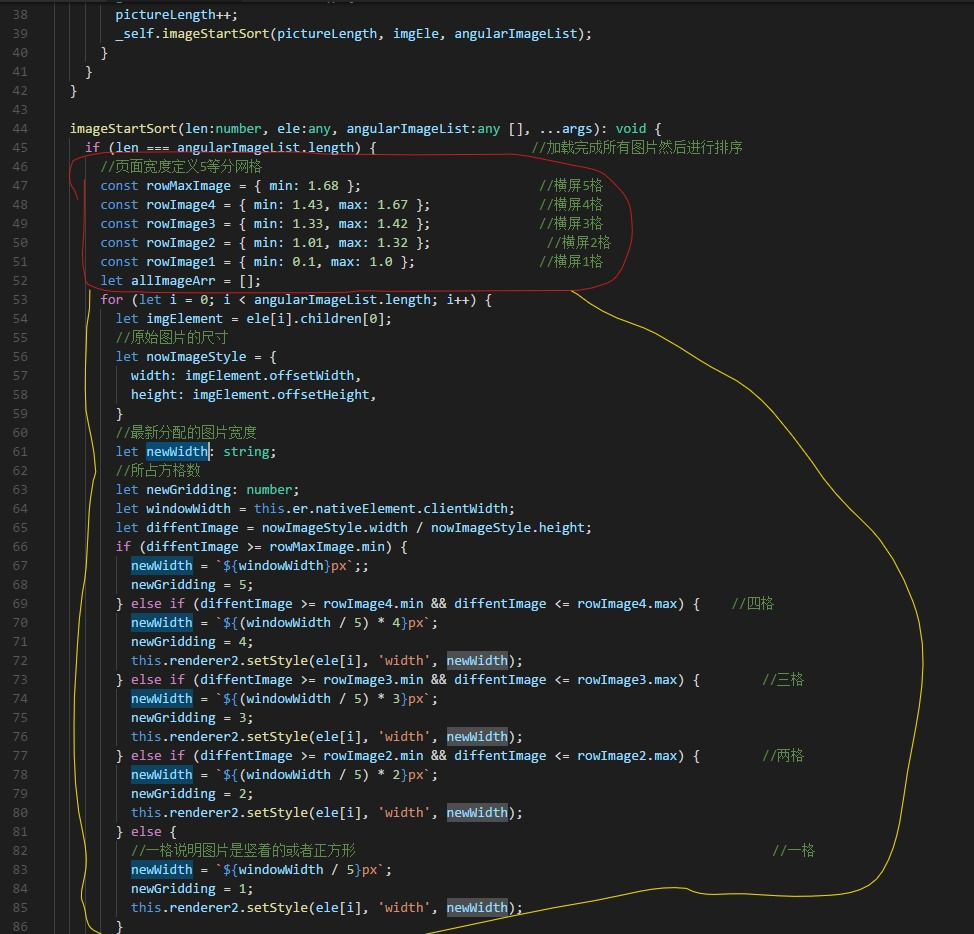Viewport: 974px width, 934px height.
Task: Click "rowImage4" in its const declaration
Action: (x=181, y=204)
